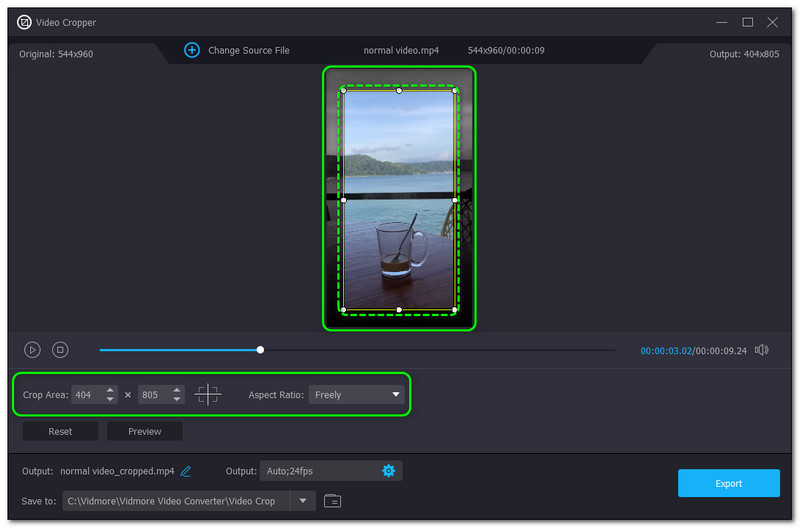Select the top-center crop handle on the video
800x528 pixels.
pos(399,91)
